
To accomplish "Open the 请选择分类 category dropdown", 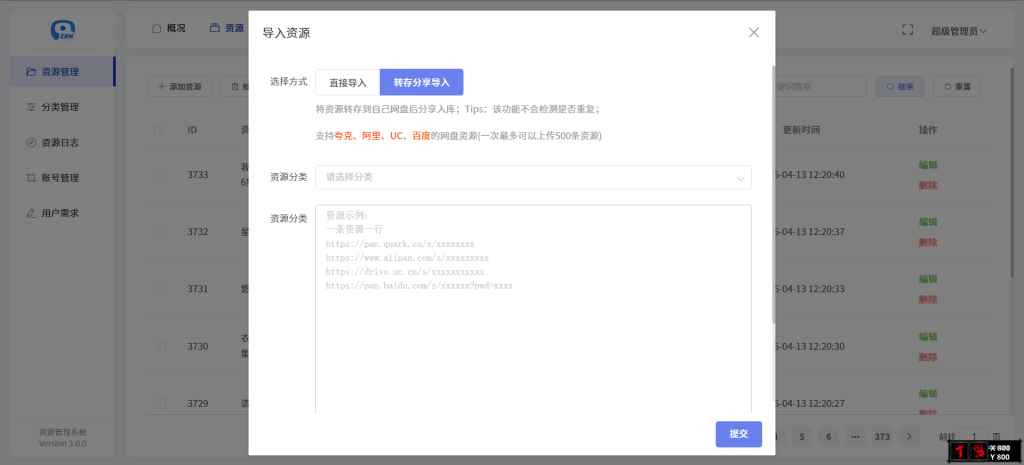I will tap(533, 177).
